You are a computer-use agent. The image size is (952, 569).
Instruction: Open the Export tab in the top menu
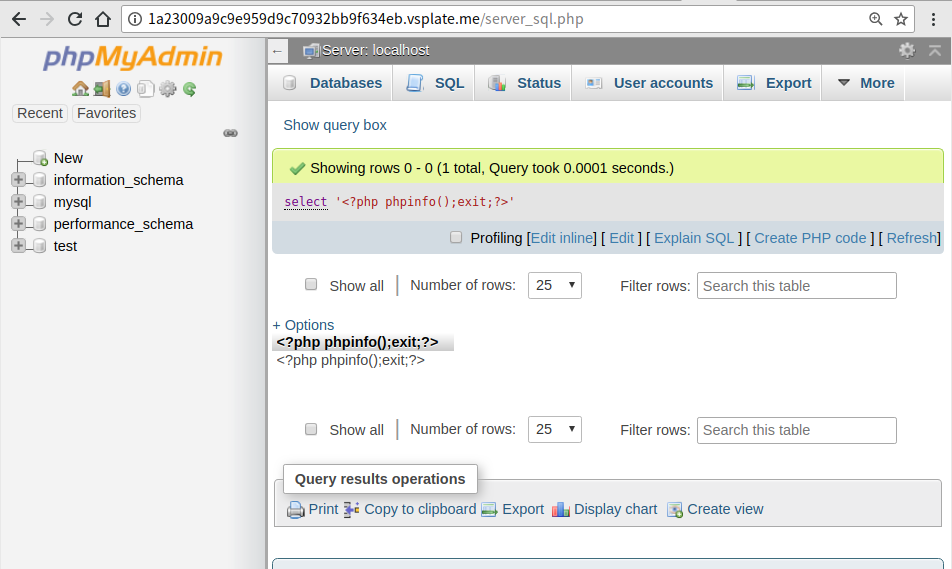coord(774,83)
